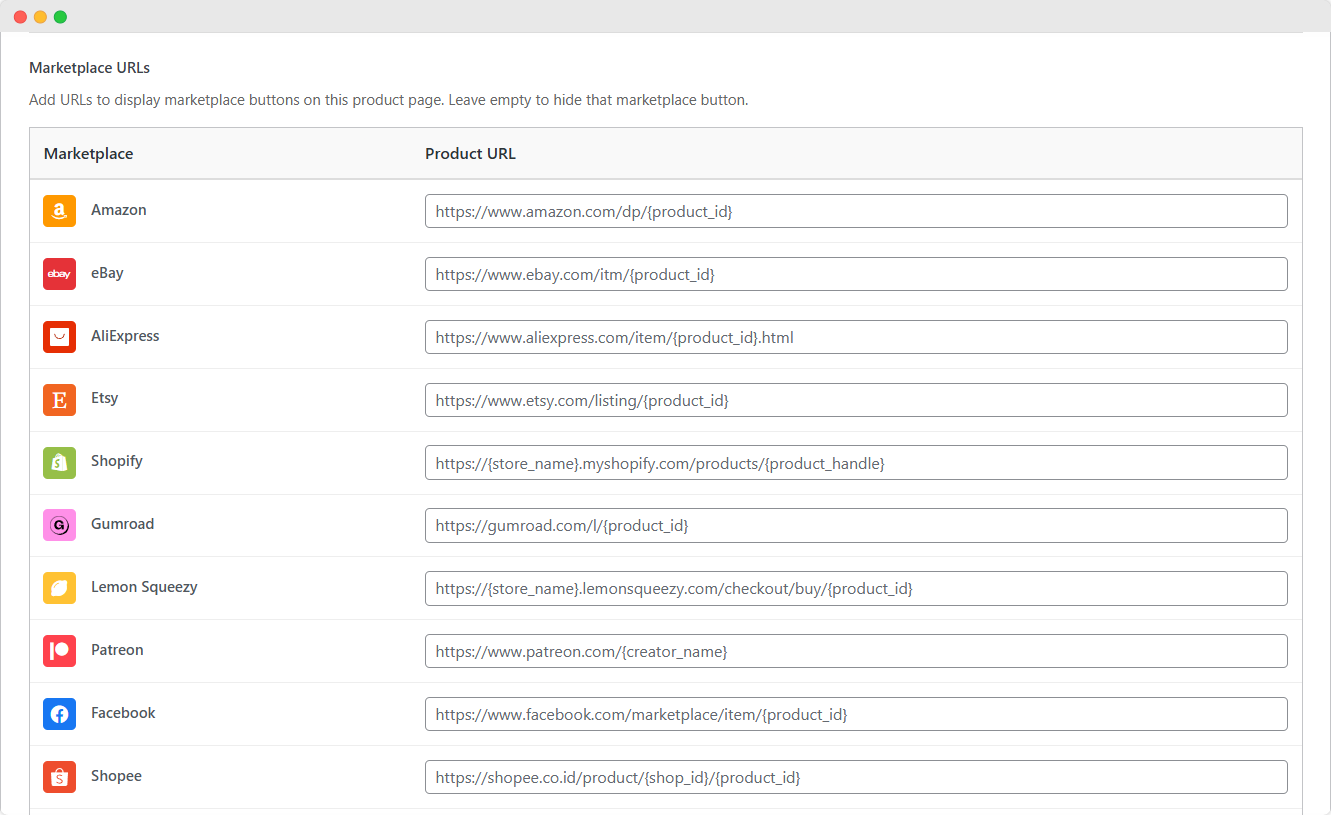
Task: Click the red close window button
Action: 20,17
